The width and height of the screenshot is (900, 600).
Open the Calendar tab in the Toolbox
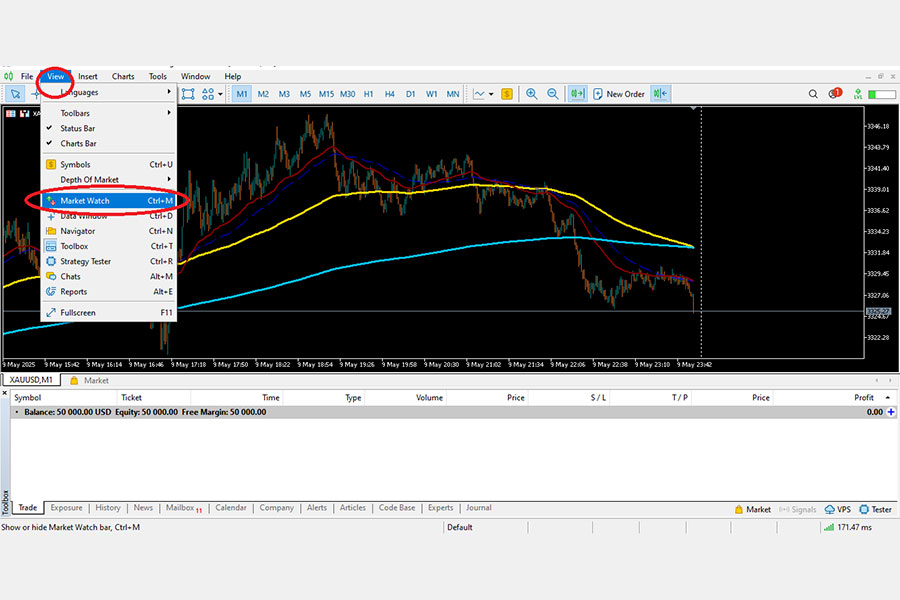pos(231,508)
